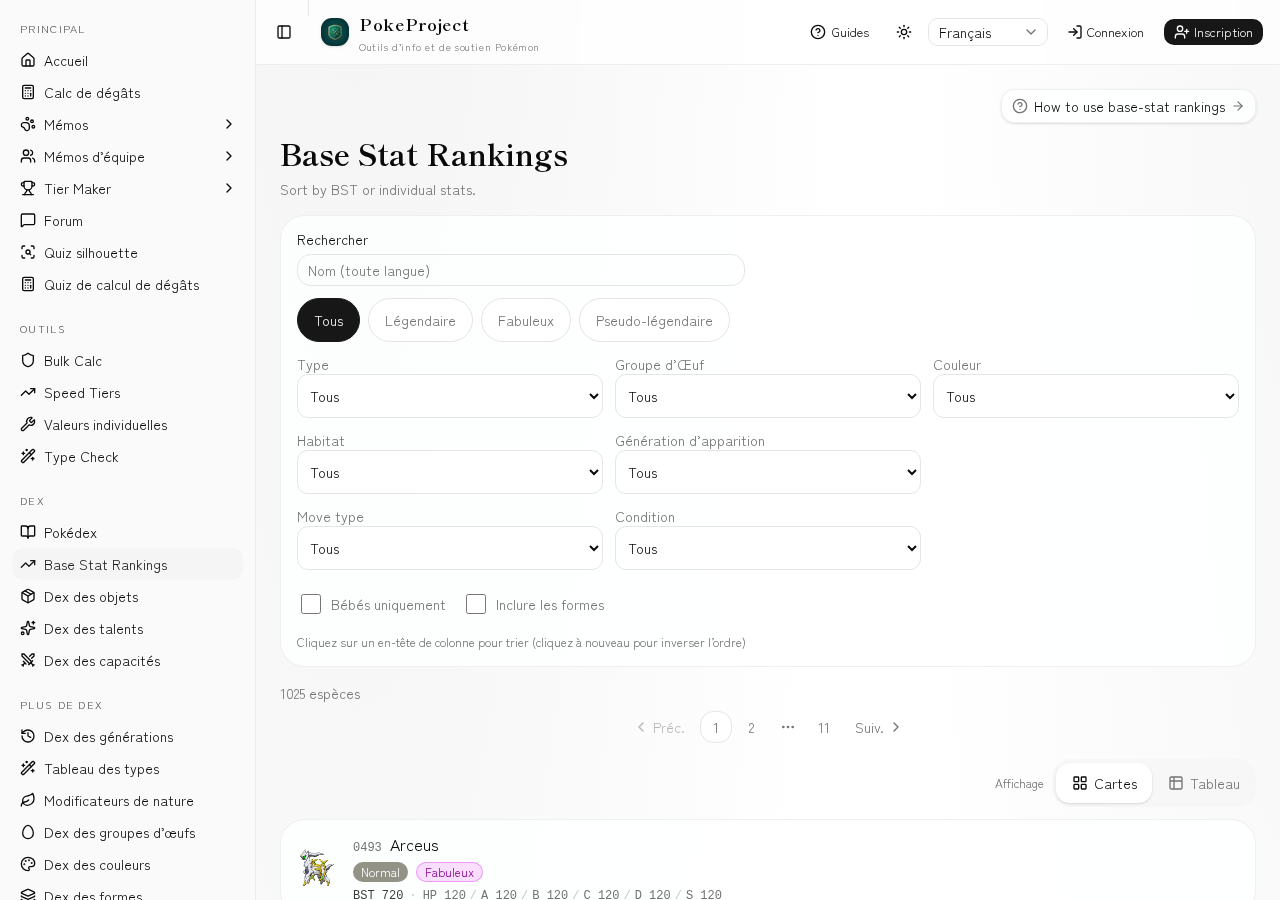Click the Modificateurs de nature leaf icon

28,800
